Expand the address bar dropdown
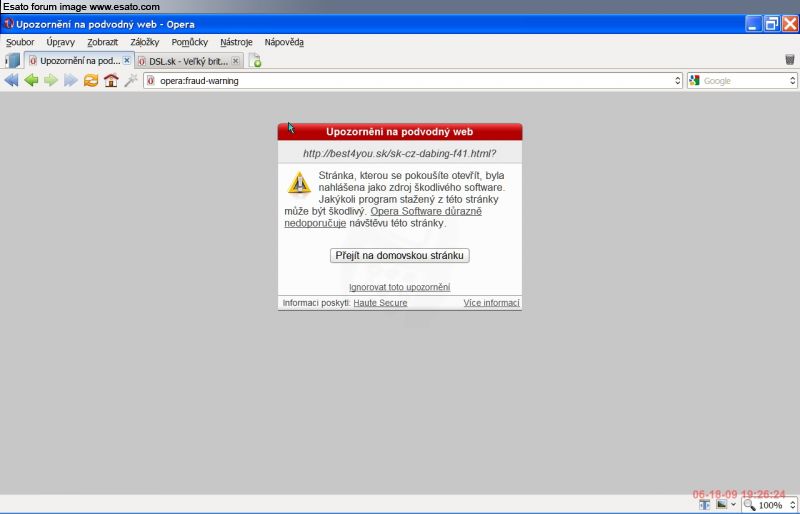 [x=678, y=81]
